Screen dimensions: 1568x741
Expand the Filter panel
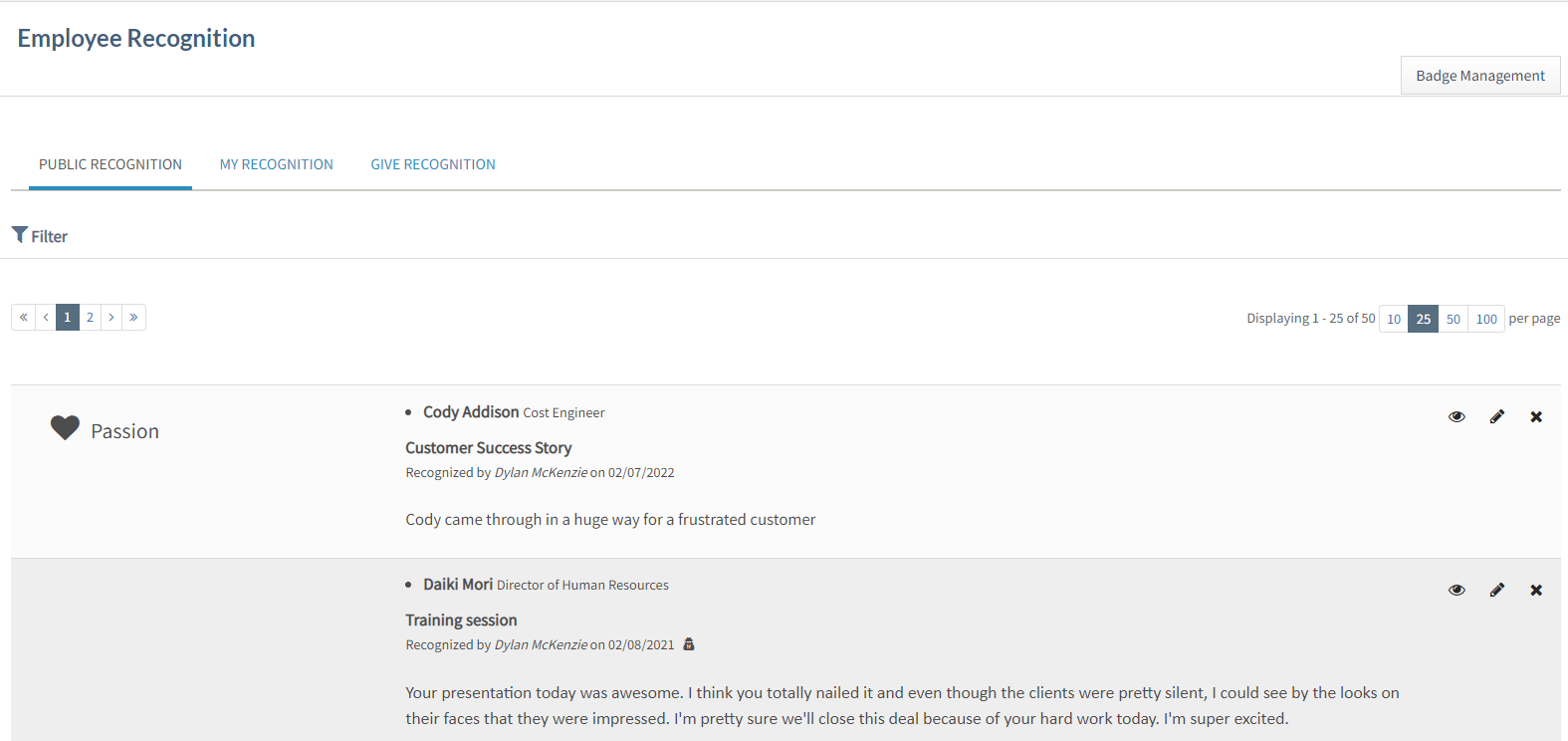pyautogui.click(x=40, y=236)
